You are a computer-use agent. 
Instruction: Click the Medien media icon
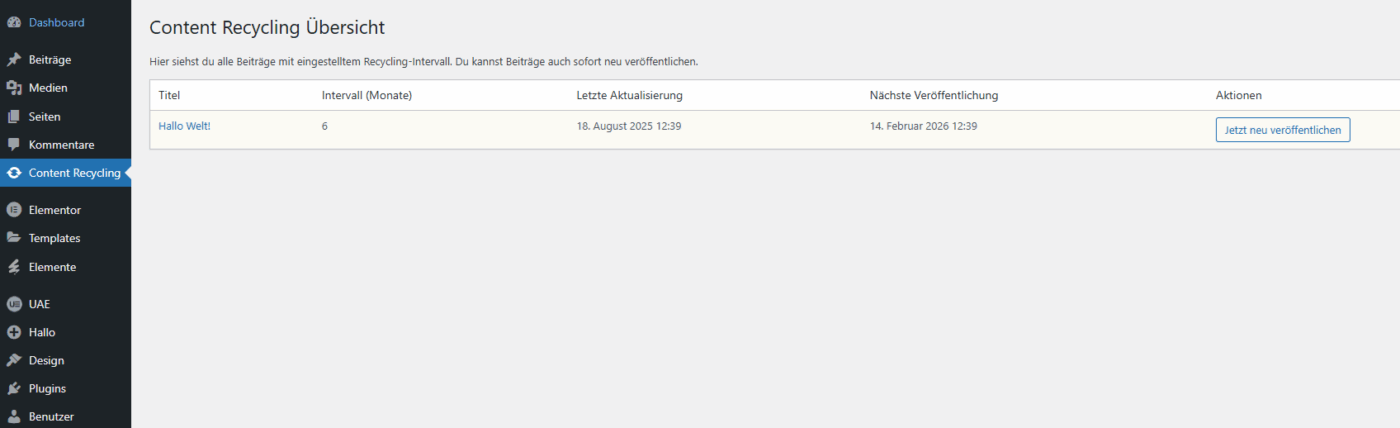(x=14, y=88)
